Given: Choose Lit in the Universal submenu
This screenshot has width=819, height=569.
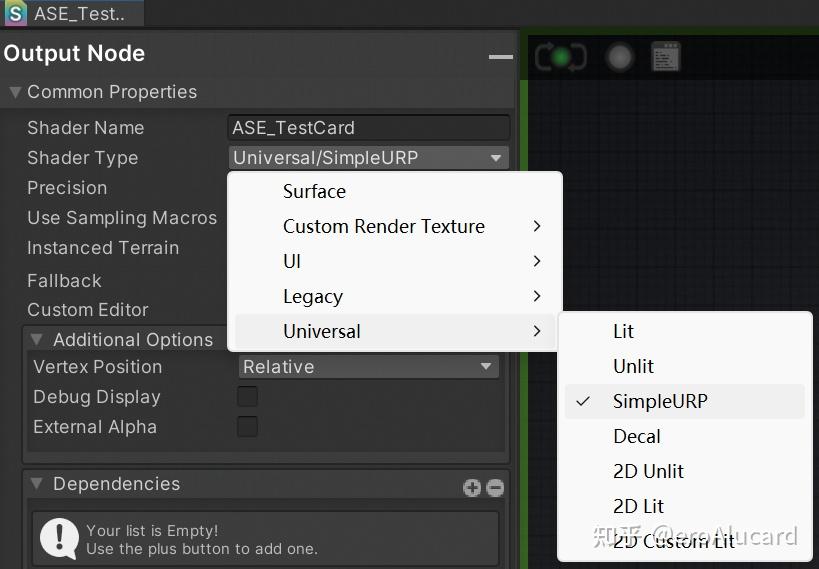Looking at the screenshot, I should 624,332.
